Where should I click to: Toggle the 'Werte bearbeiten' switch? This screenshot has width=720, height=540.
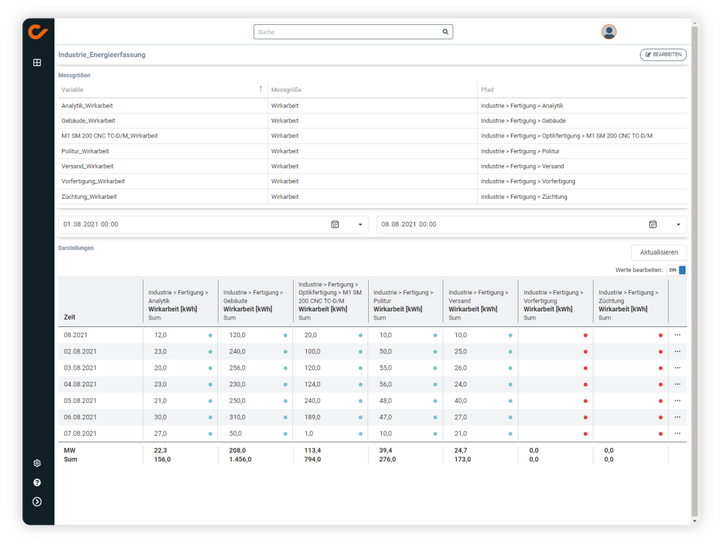(677, 270)
